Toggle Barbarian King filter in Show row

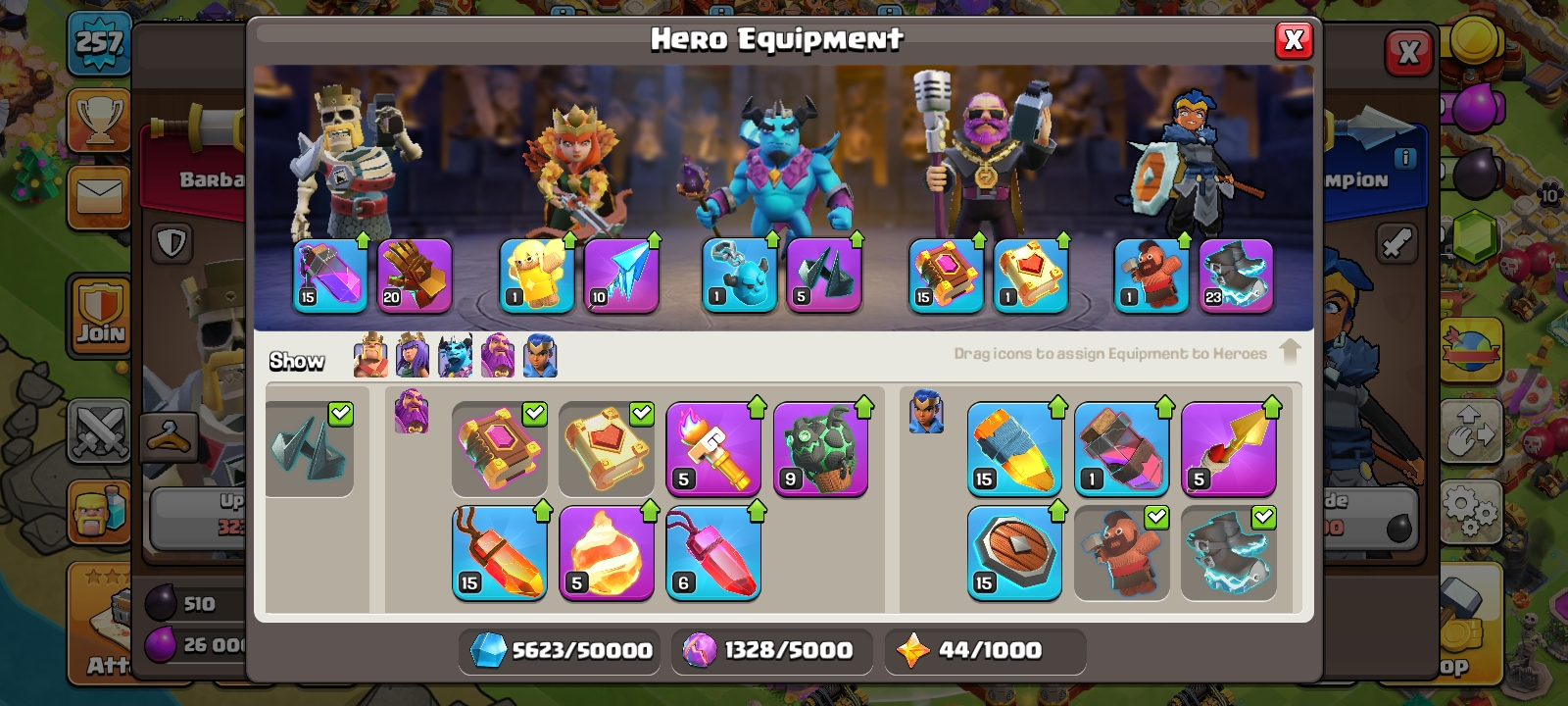(370, 356)
